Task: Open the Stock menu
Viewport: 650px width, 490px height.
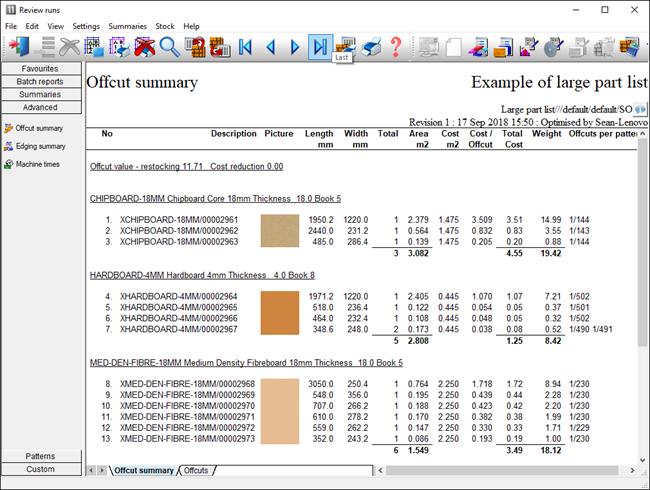Action: coord(165,26)
